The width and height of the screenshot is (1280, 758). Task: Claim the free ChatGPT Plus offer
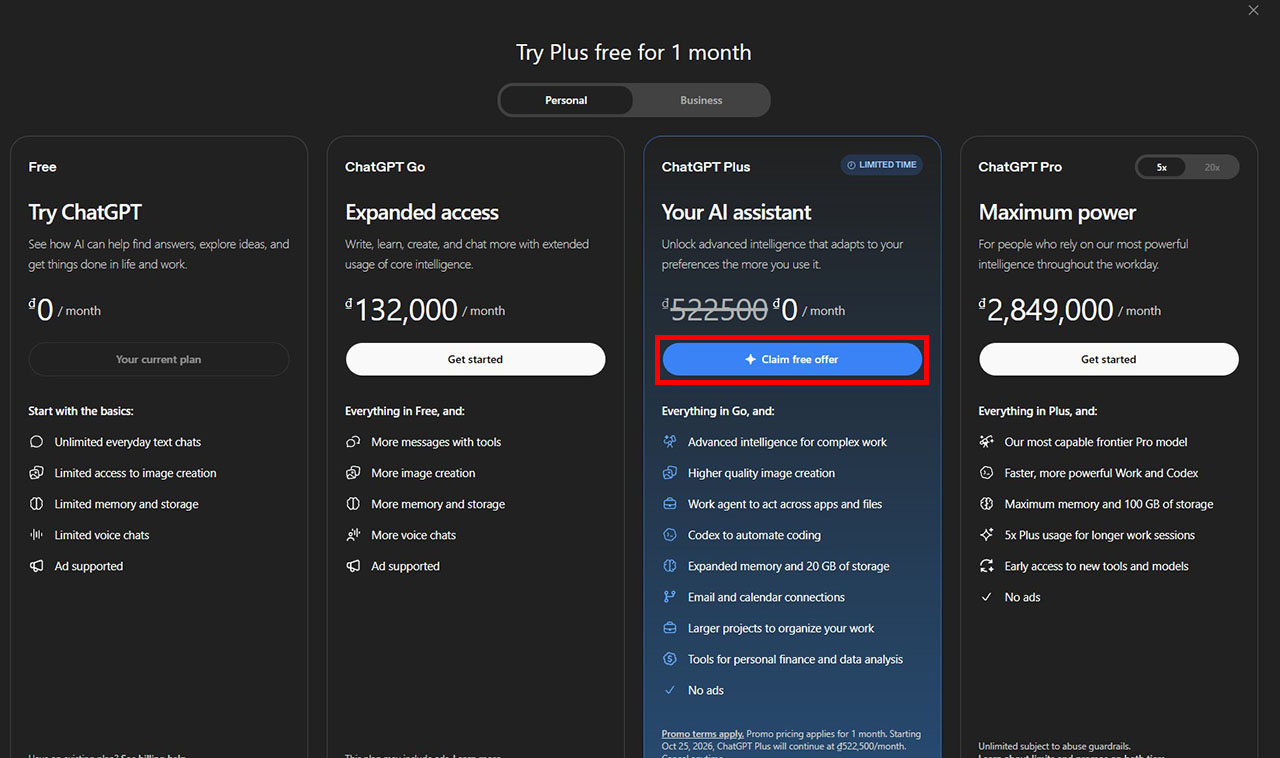coord(792,359)
